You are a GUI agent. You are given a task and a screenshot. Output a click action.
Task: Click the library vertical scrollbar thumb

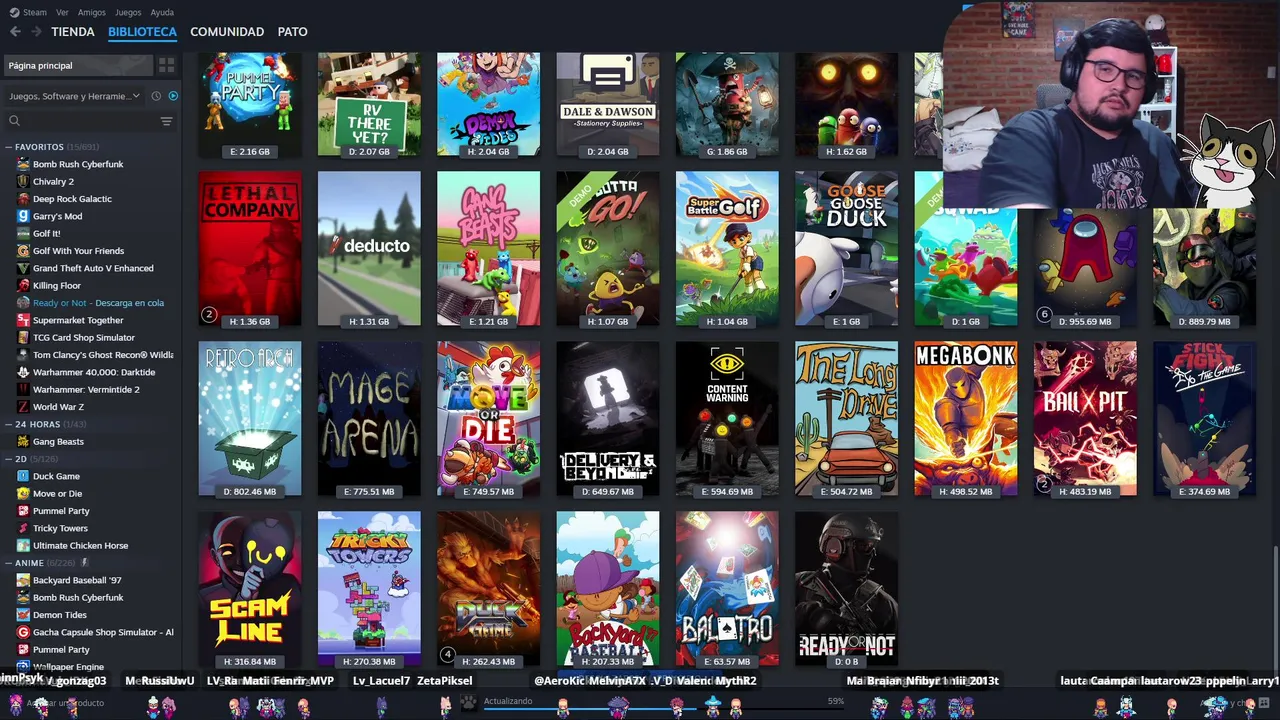pos(1275,613)
